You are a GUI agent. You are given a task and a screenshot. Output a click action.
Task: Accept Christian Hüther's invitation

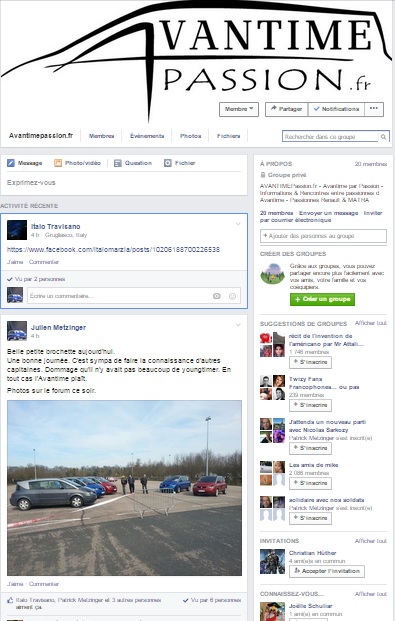click(327, 571)
